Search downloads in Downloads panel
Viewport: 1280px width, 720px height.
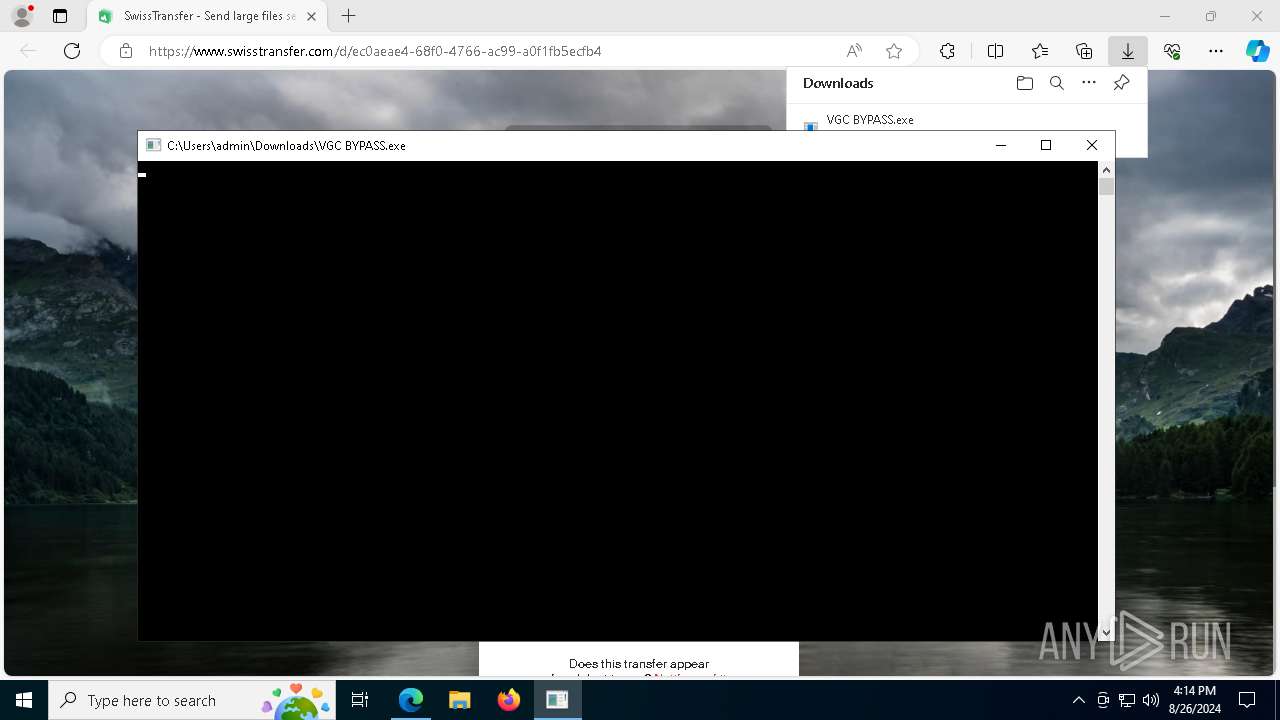1056,83
